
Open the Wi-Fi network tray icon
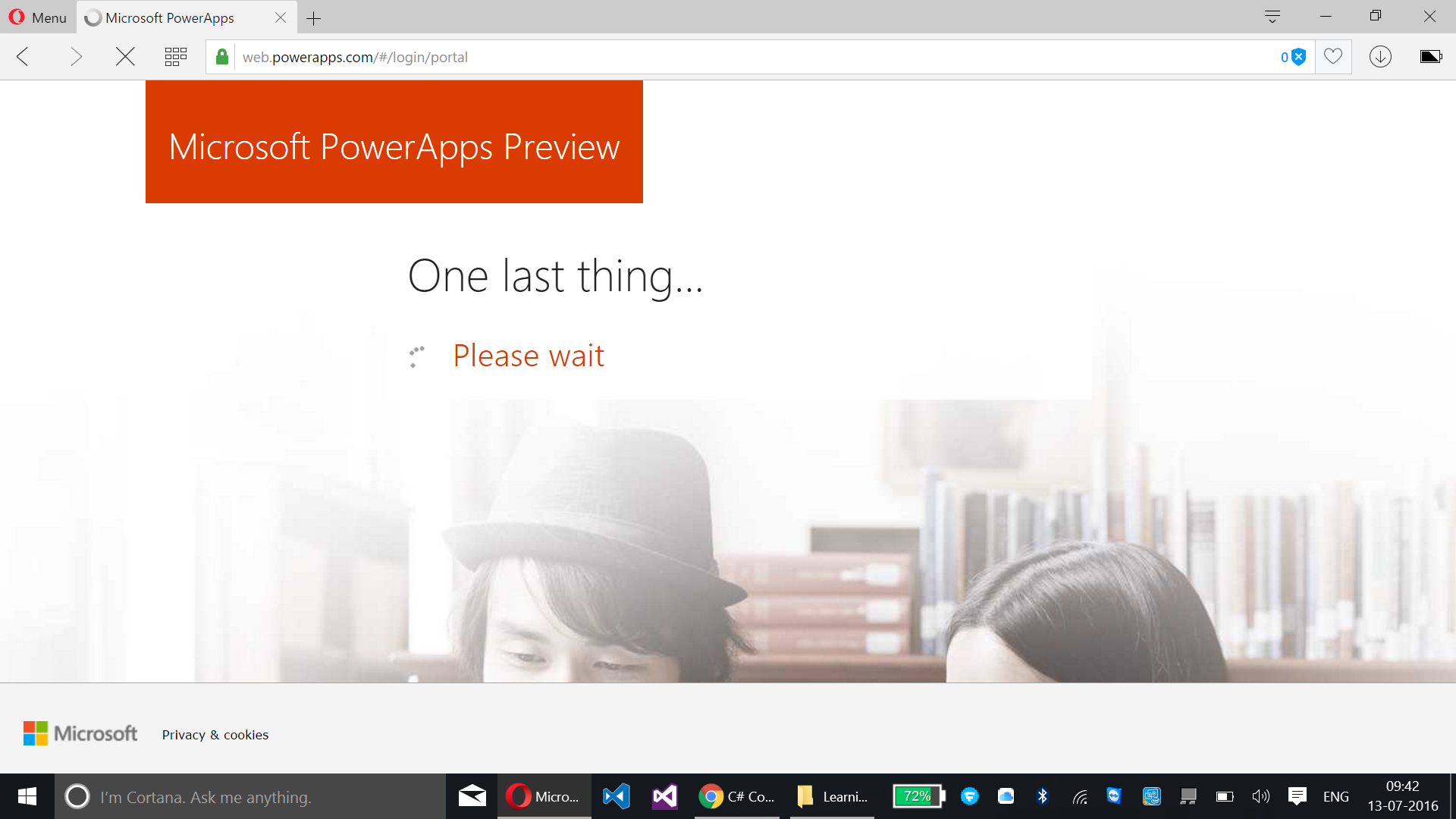pyautogui.click(x=1080, y=796)
